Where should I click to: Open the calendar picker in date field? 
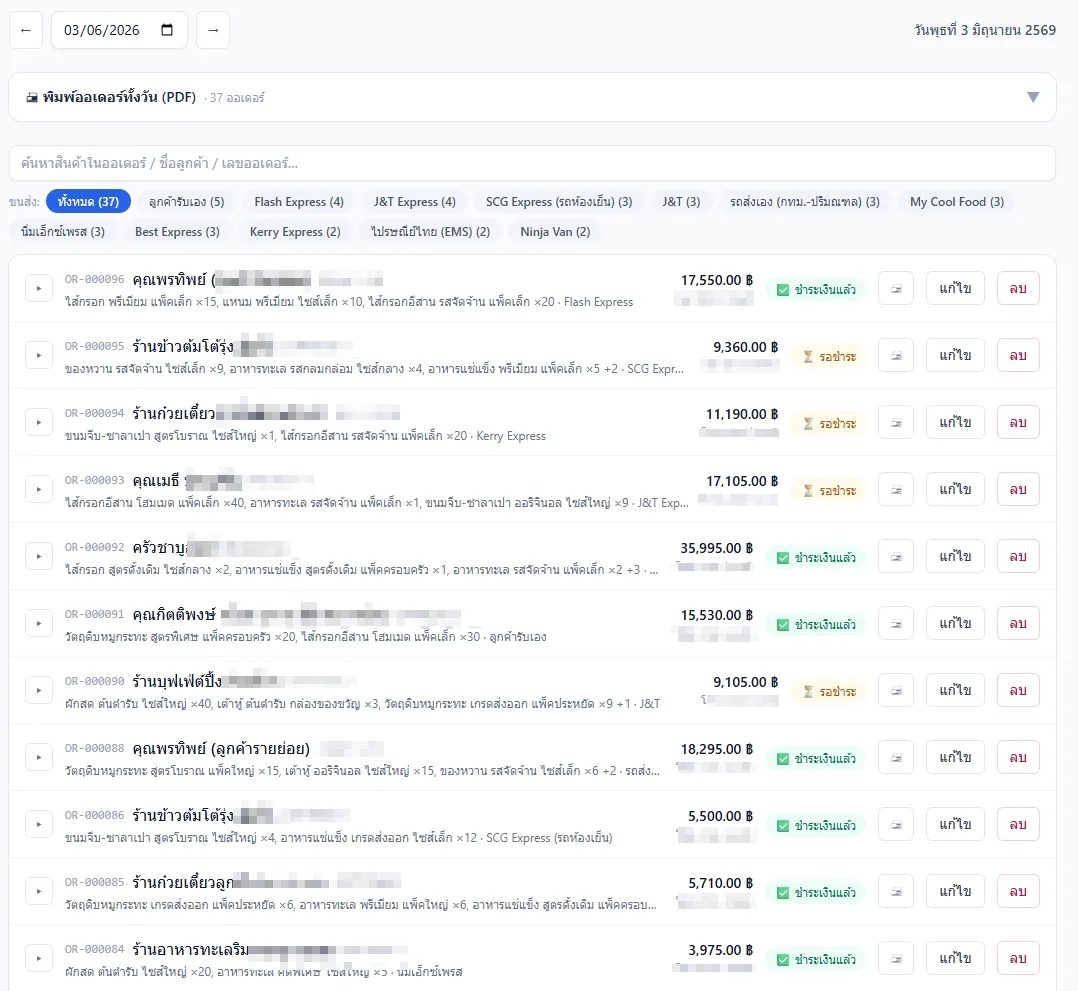point(167,30)
